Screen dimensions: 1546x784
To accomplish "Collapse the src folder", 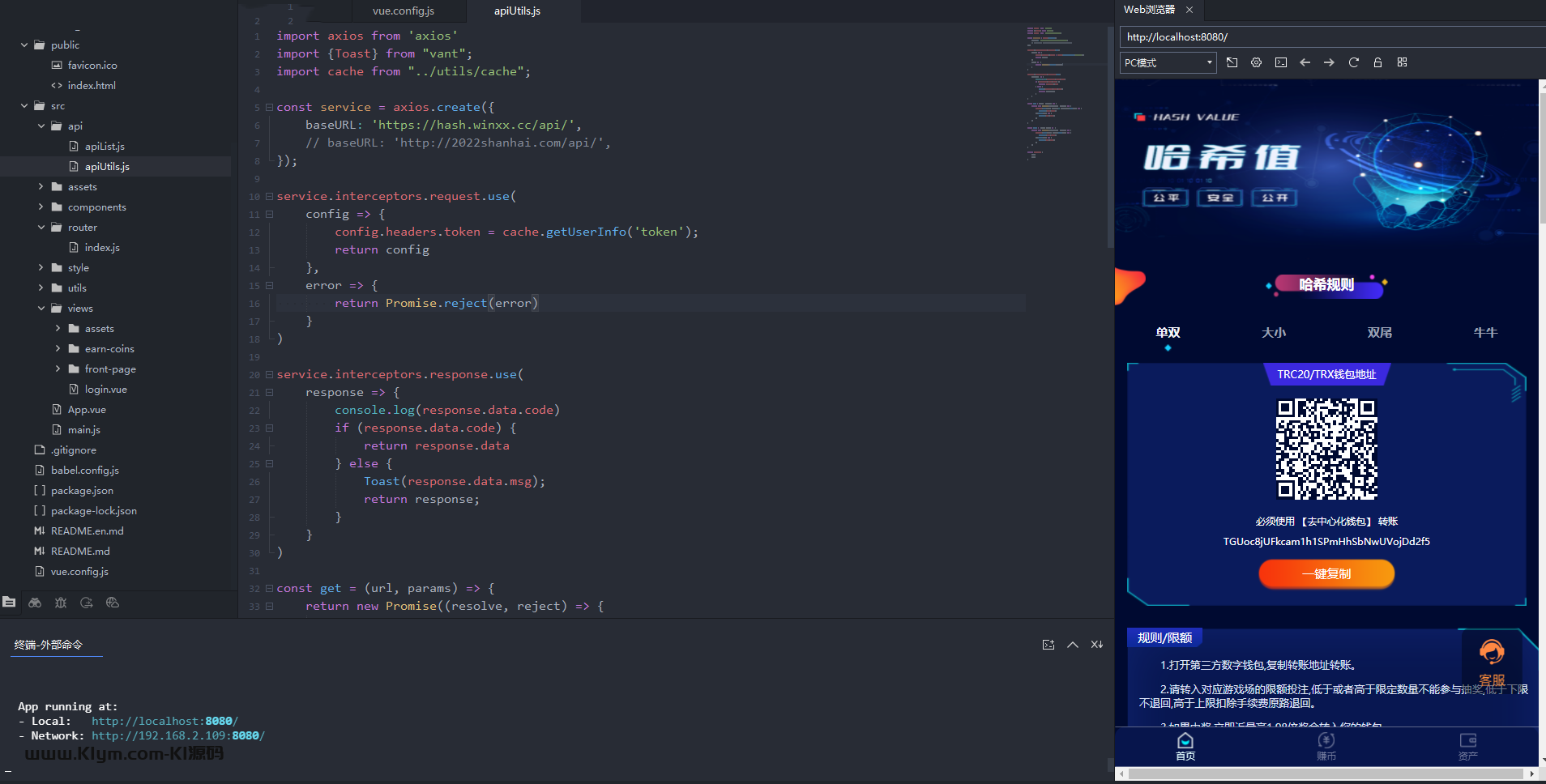I will (x=24, y=106).
